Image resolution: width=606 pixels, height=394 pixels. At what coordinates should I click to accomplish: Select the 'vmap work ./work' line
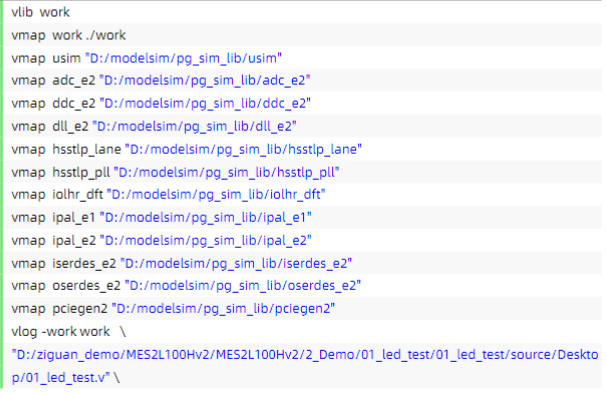point(68,35)
